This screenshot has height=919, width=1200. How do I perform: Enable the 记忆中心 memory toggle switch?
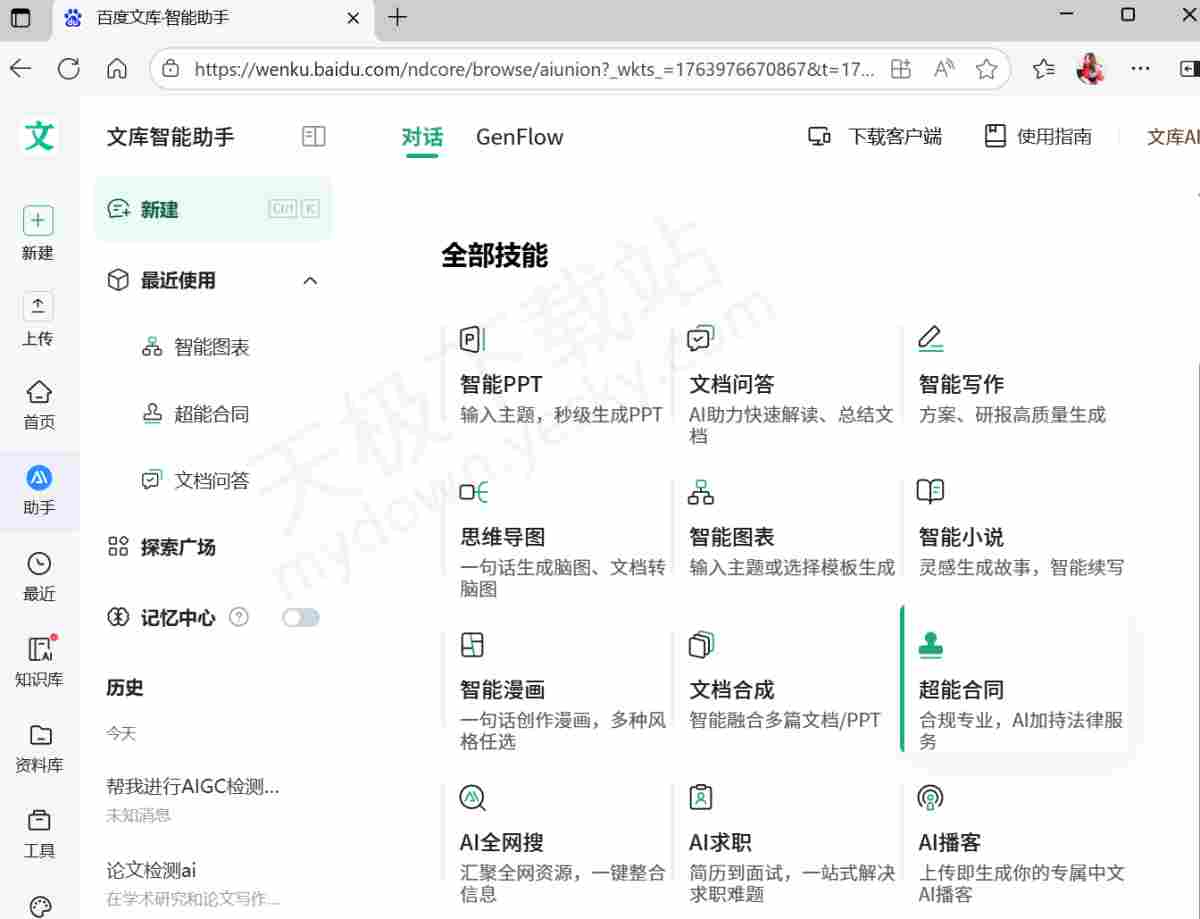(x=302, y=618)
